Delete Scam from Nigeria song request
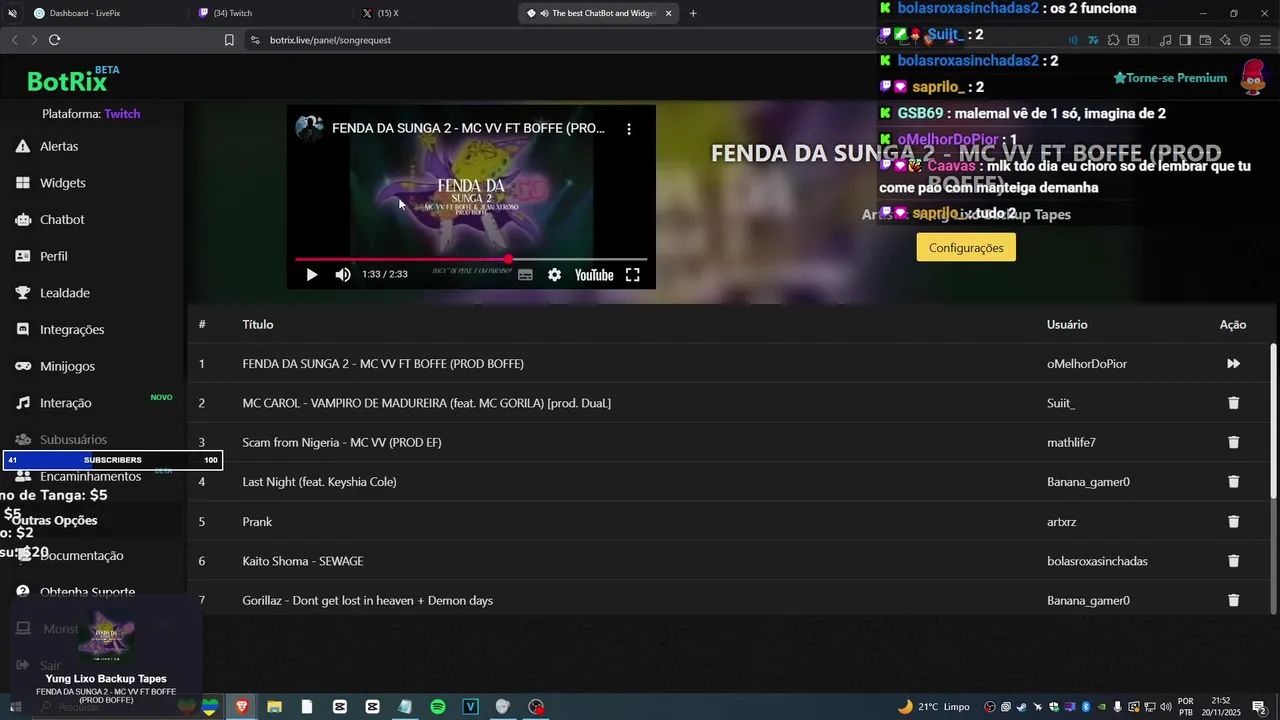1280x720 pixels. point(1233,442)
